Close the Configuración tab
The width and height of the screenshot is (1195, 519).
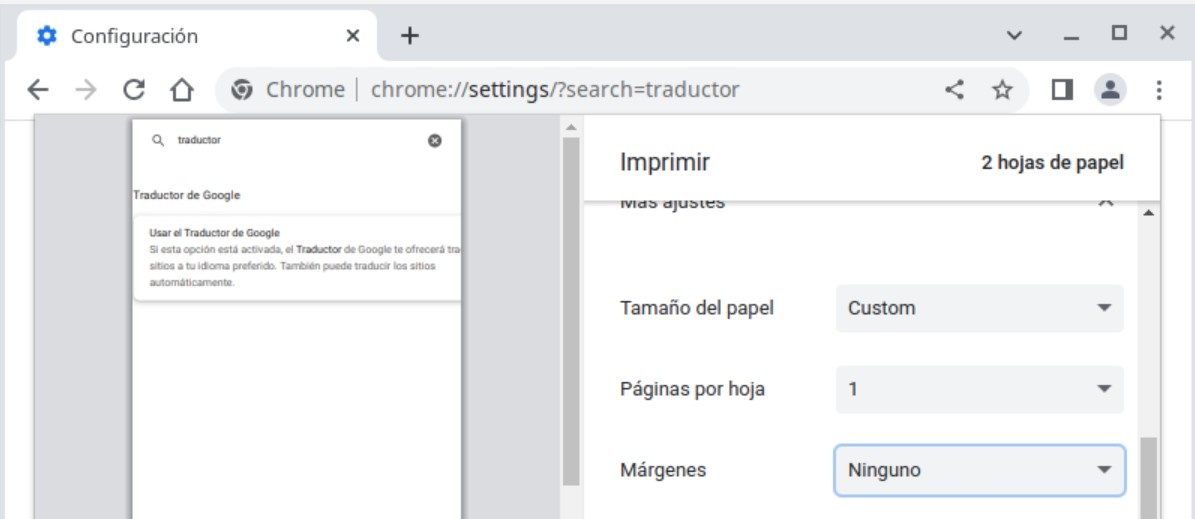(x=353, y=36)
